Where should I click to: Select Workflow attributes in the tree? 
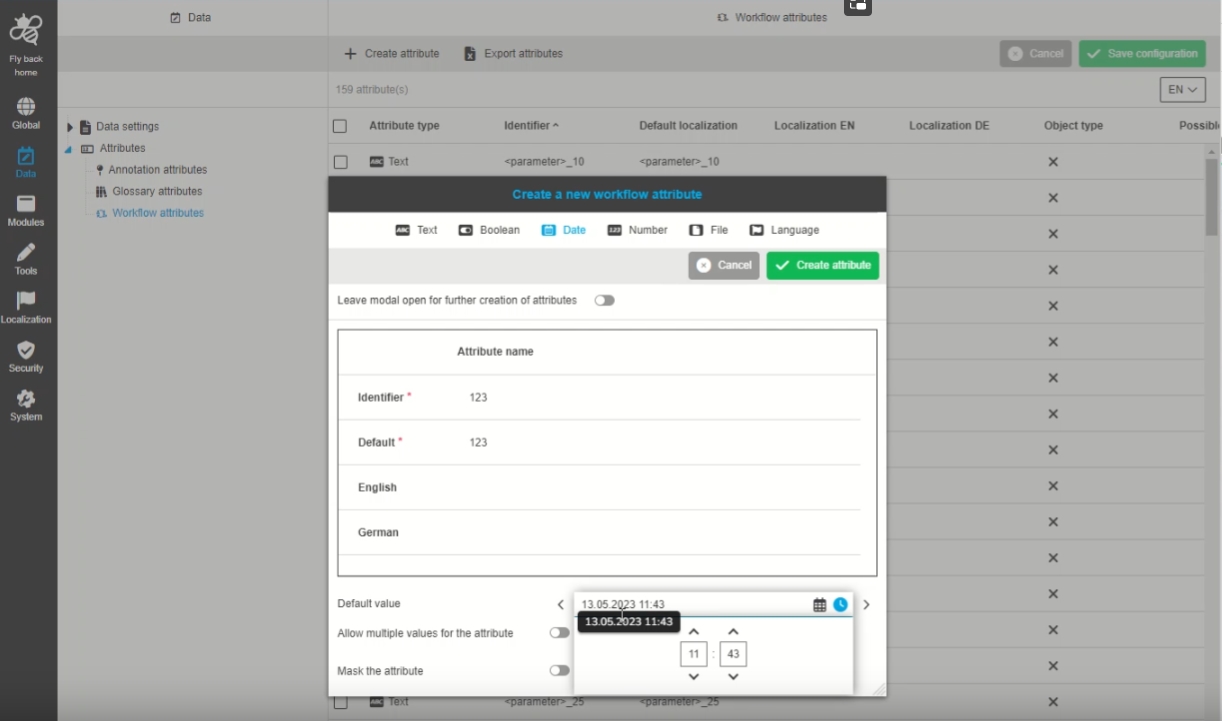click(x=158, y=213)
